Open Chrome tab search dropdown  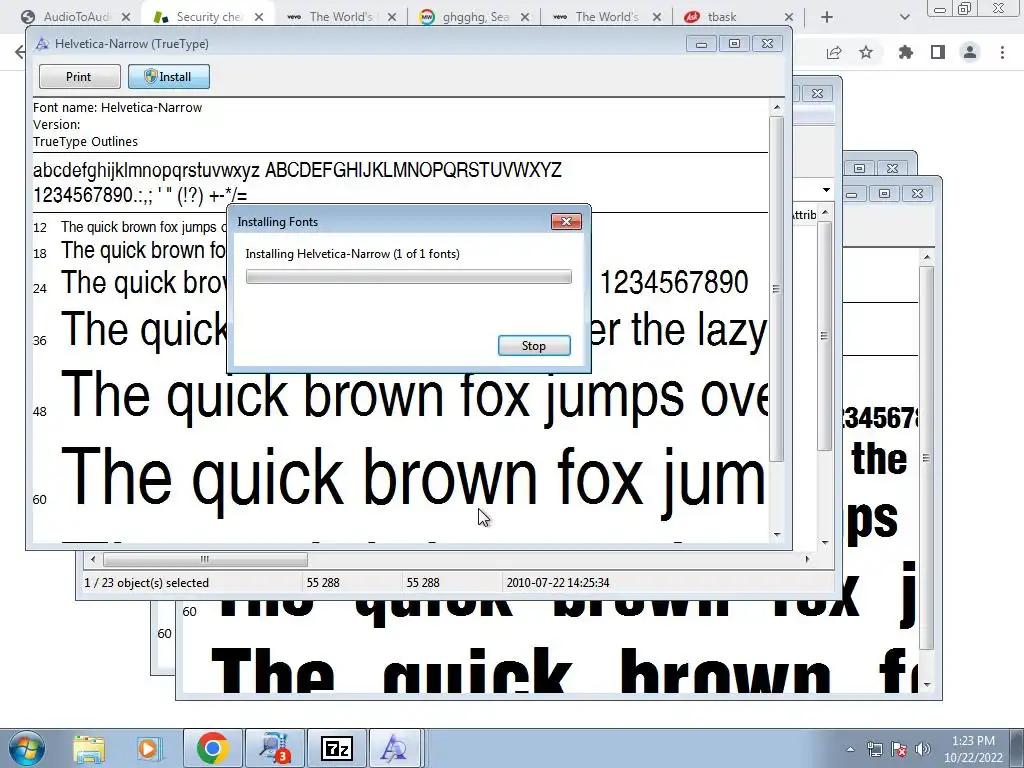tap(904, 17)
